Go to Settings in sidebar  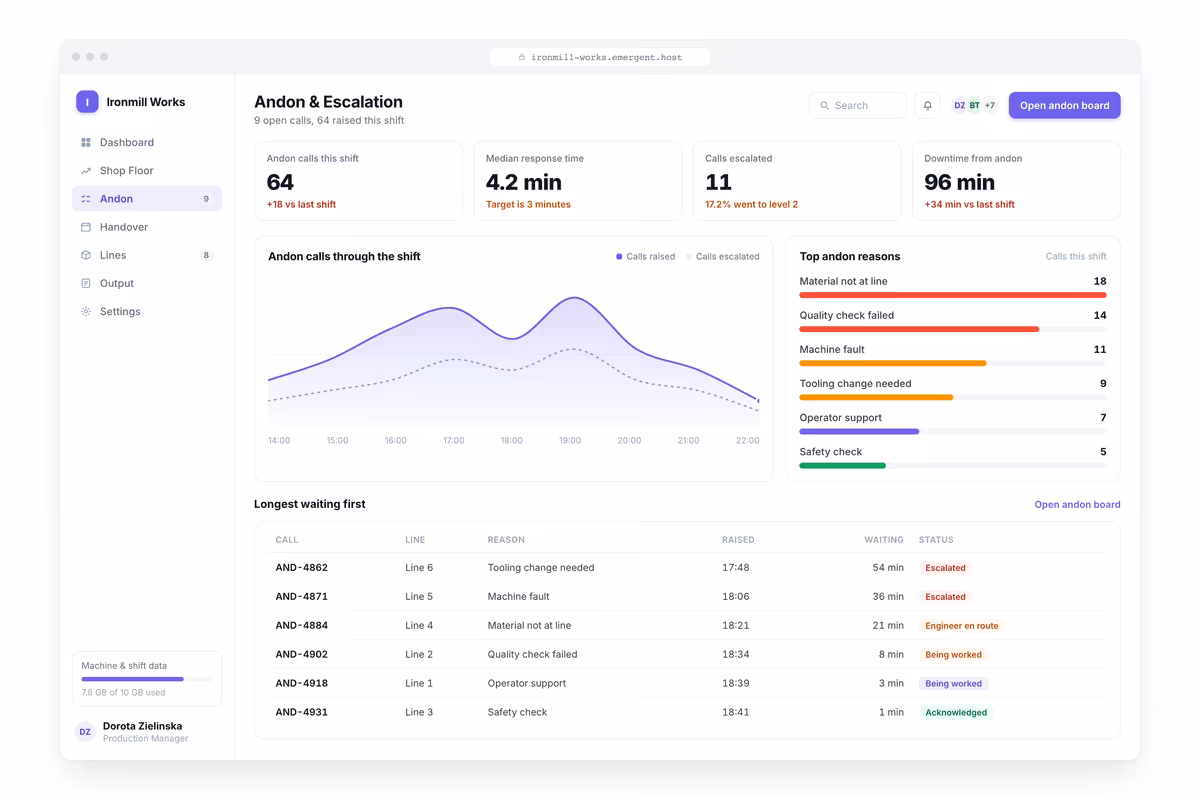(147, 311)
